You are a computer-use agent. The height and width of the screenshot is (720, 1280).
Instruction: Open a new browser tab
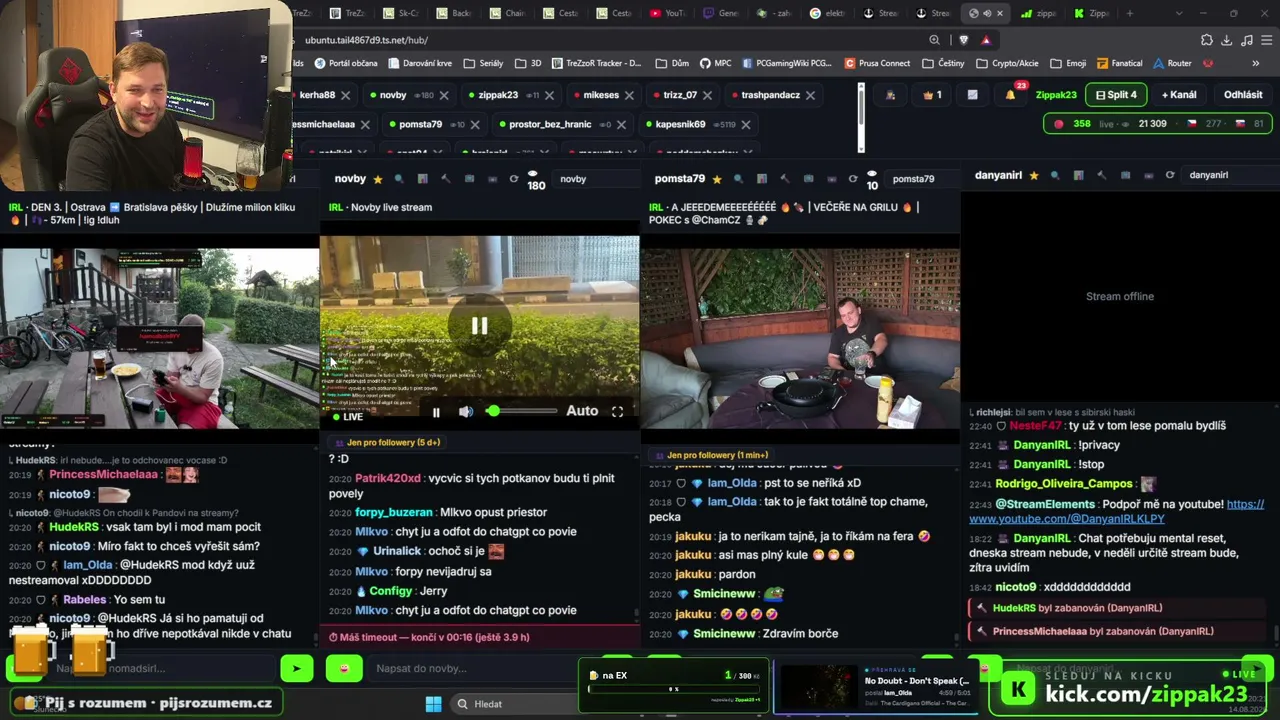click(x=1130, y=13)
